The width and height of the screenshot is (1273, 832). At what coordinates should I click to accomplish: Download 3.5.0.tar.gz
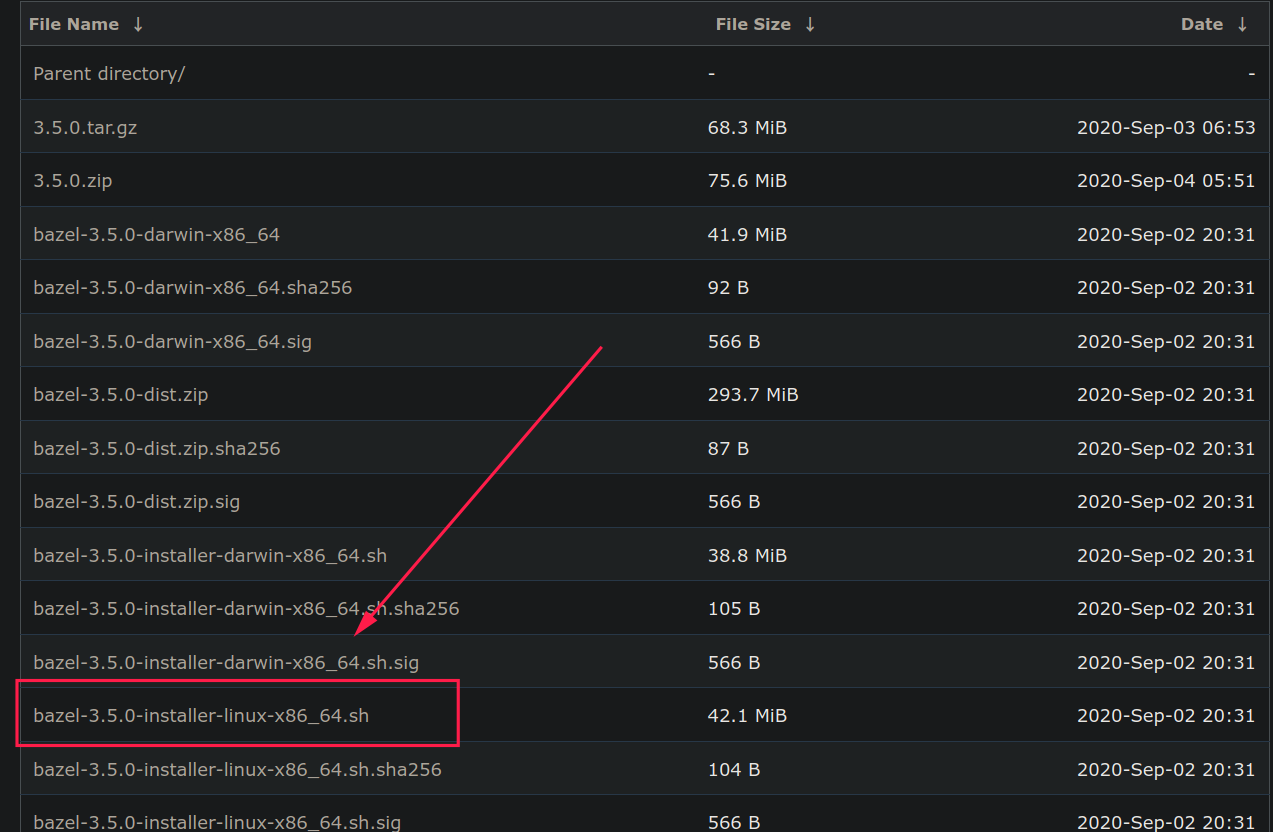(x=85, y=128)
